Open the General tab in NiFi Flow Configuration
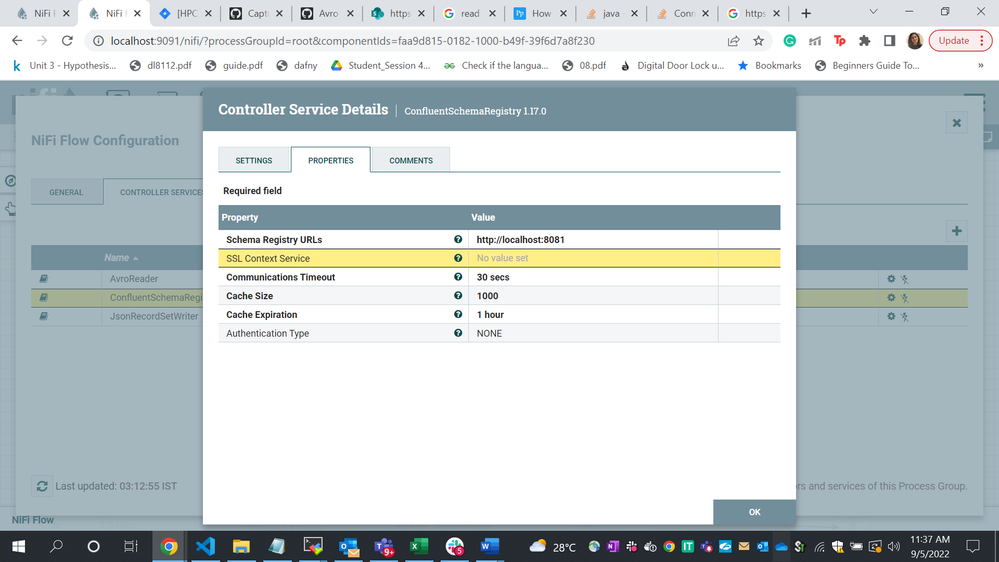Screen dimensions: 999x562 66,192
